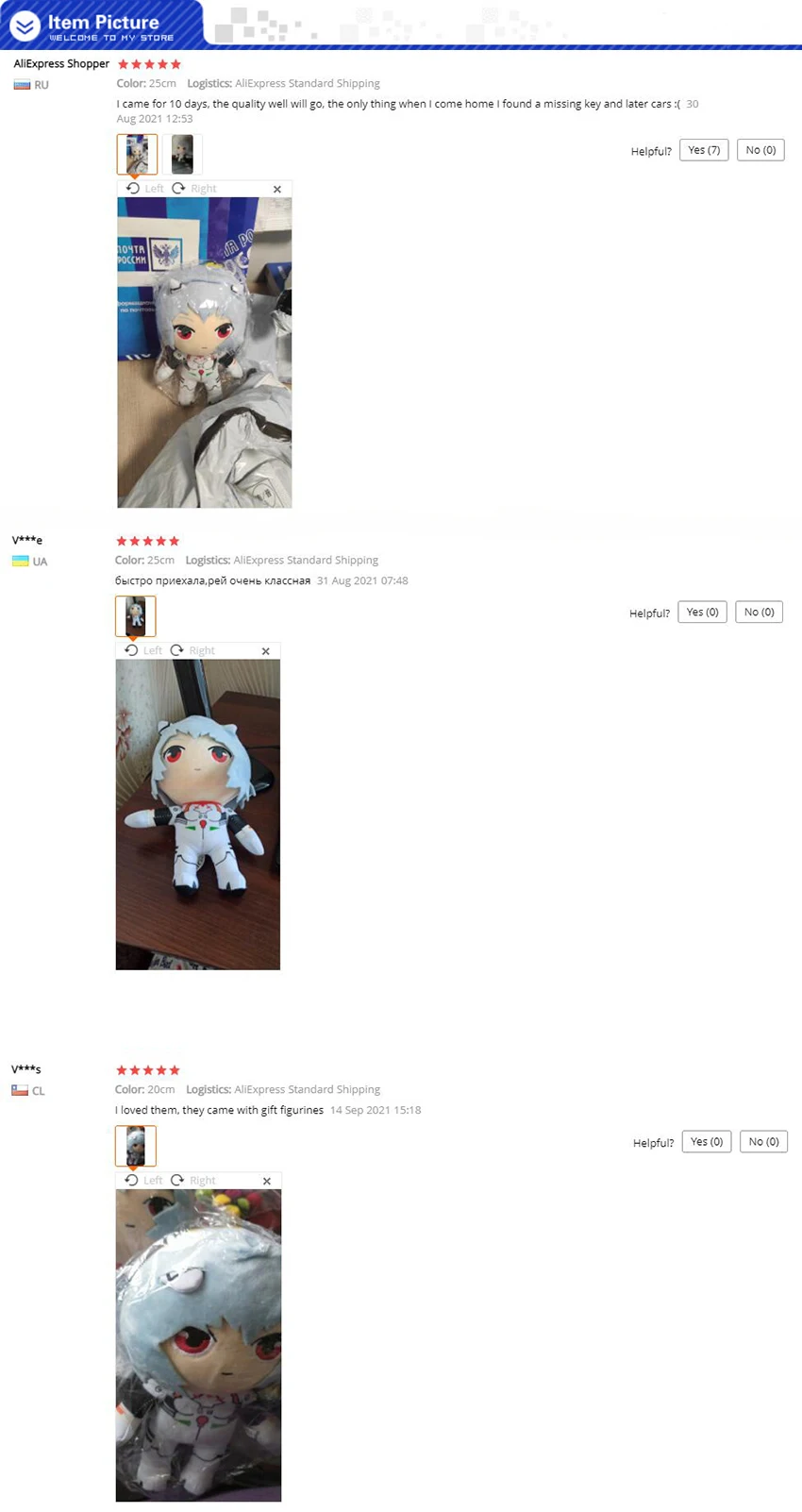Rotate the UA review photo right

(192, 650)
